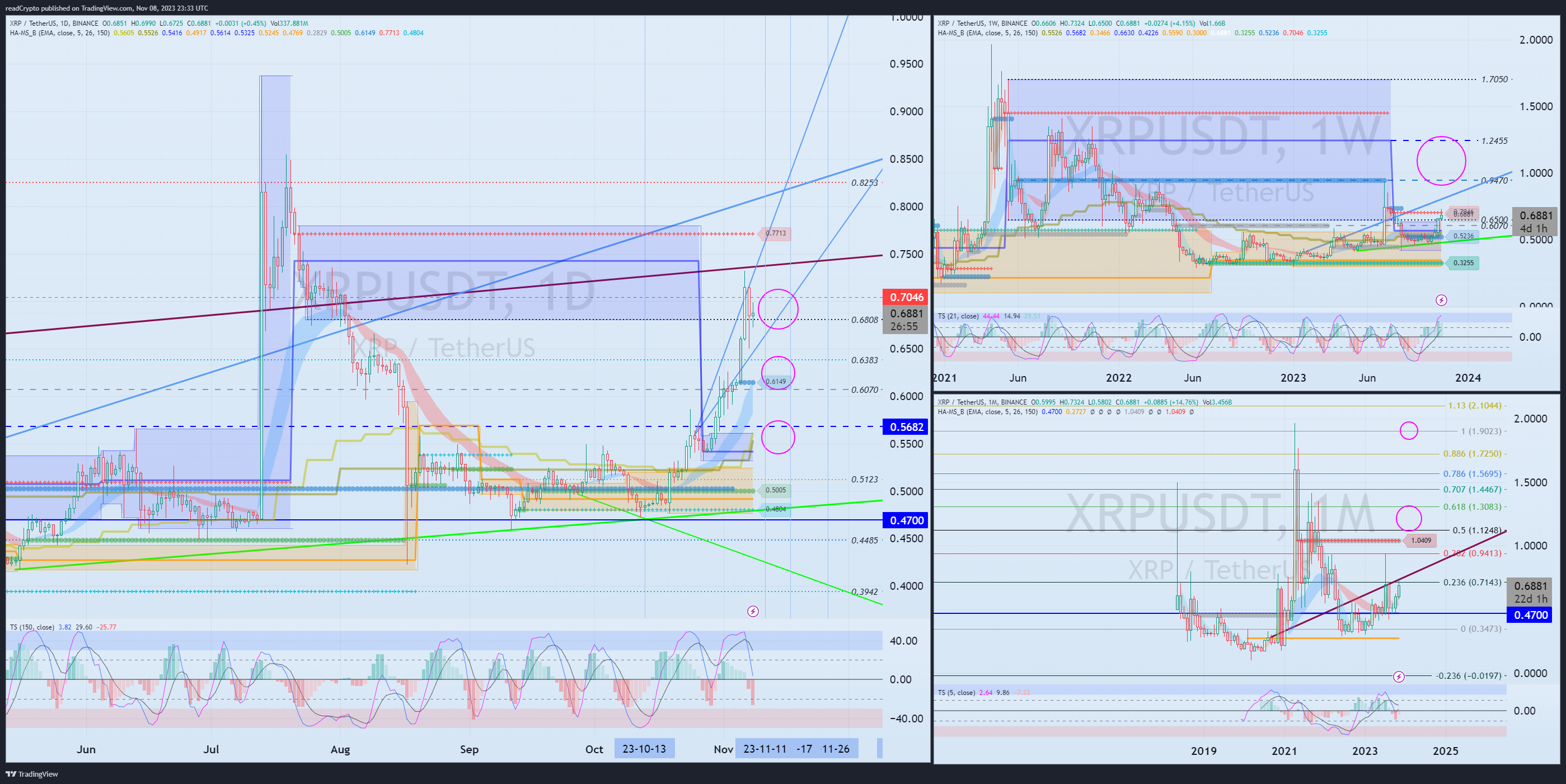Select the red 0.7046 price label on the daily axis

click(x=905, y=297)
